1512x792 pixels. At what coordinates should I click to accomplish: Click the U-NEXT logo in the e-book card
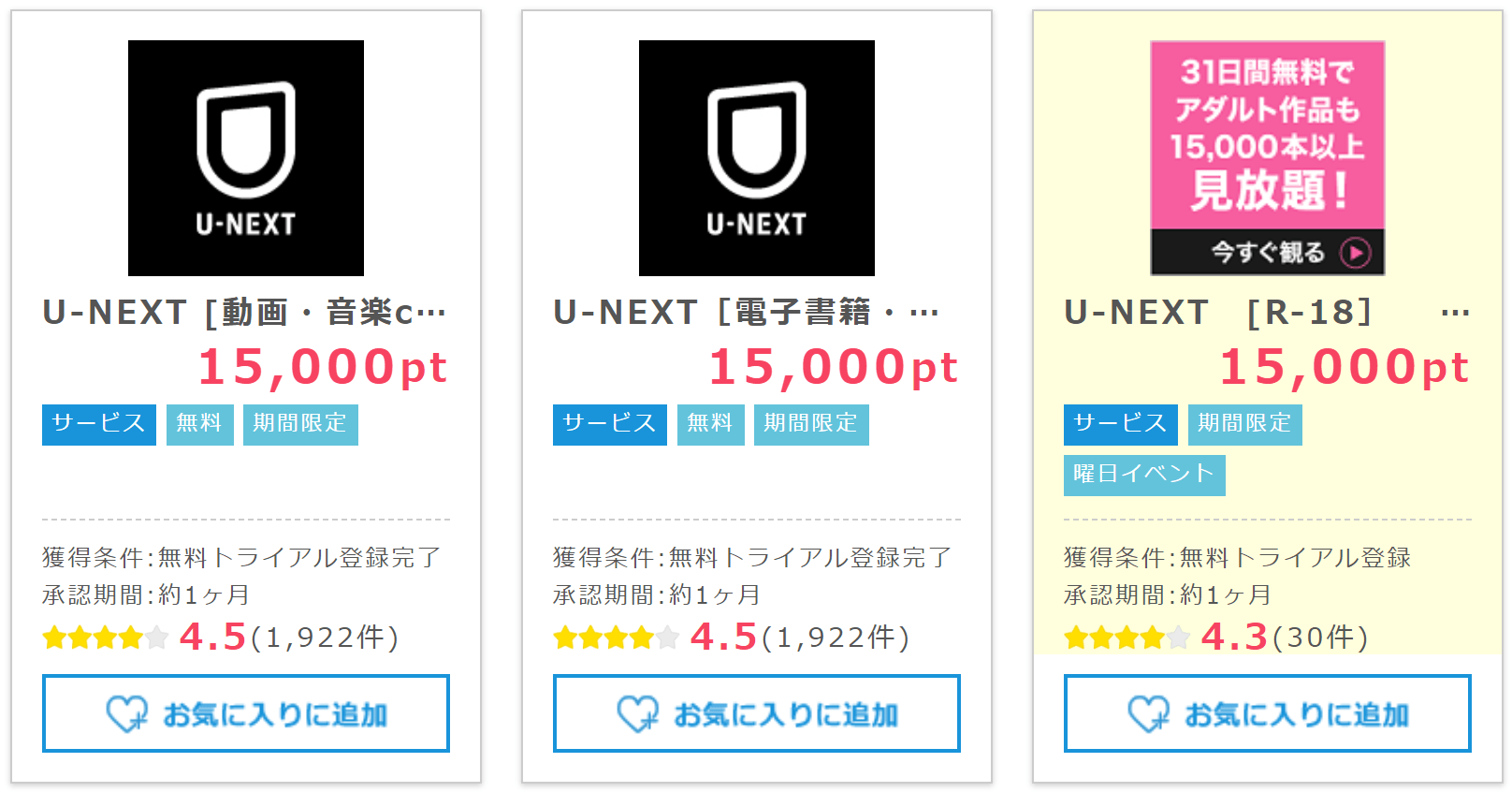[x=757, y=158]
